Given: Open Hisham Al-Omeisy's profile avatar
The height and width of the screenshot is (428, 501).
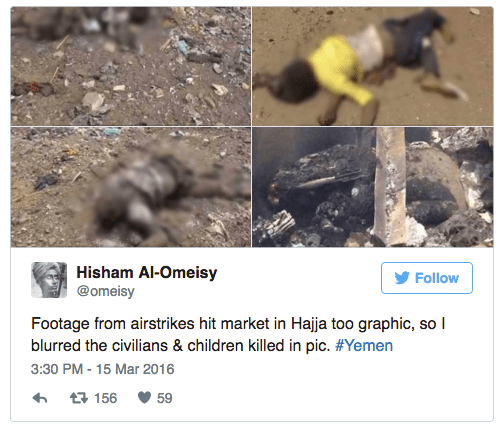Looking at the screenshot, I should [x=49, y=280].
